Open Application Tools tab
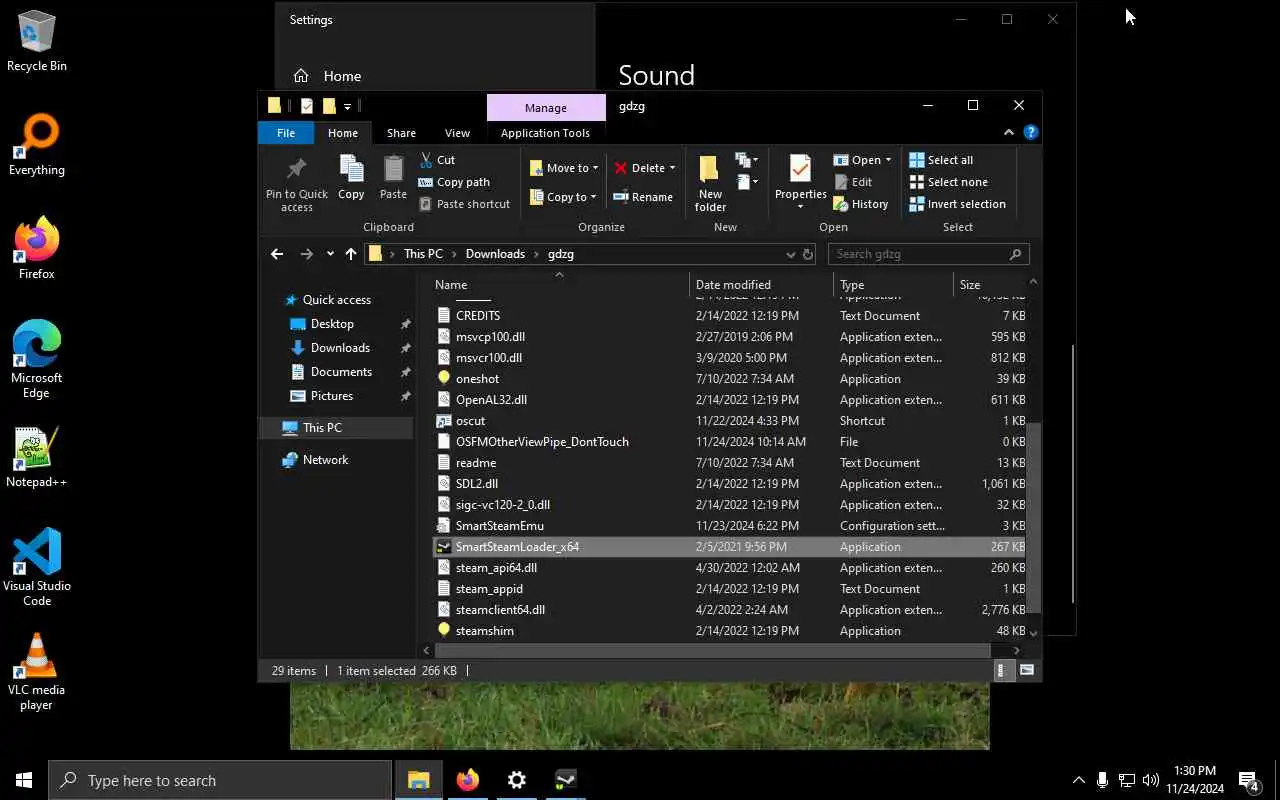This screenshot has width=1280, height=800. coord(545,133)
